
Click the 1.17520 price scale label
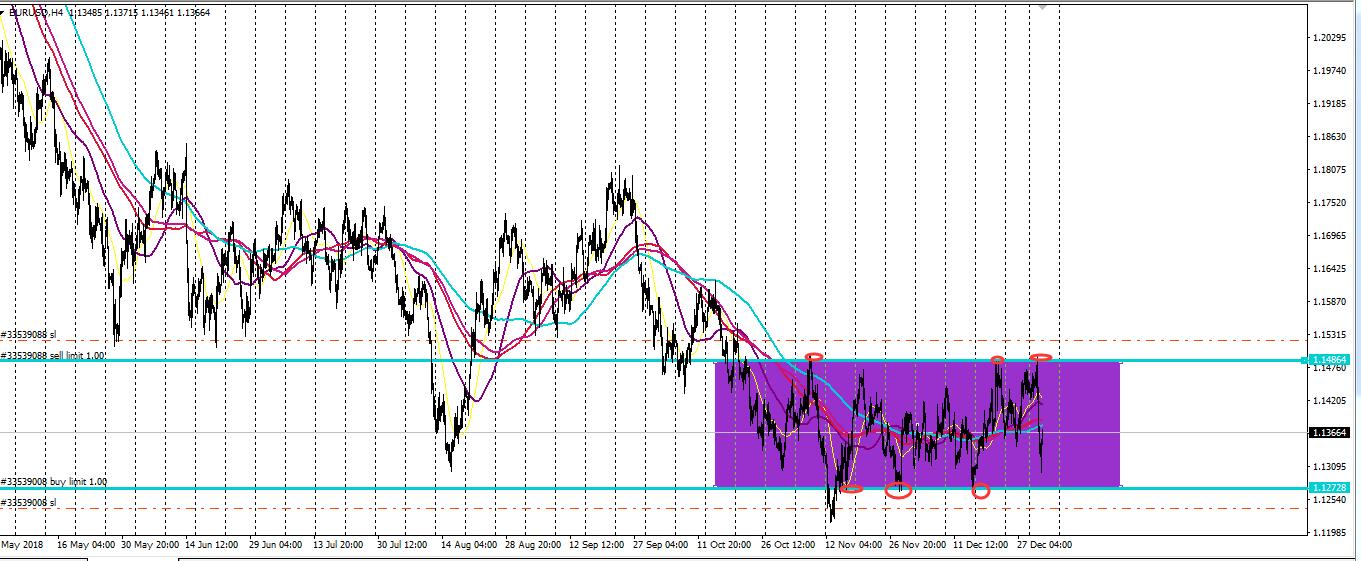click(1329, 203)
